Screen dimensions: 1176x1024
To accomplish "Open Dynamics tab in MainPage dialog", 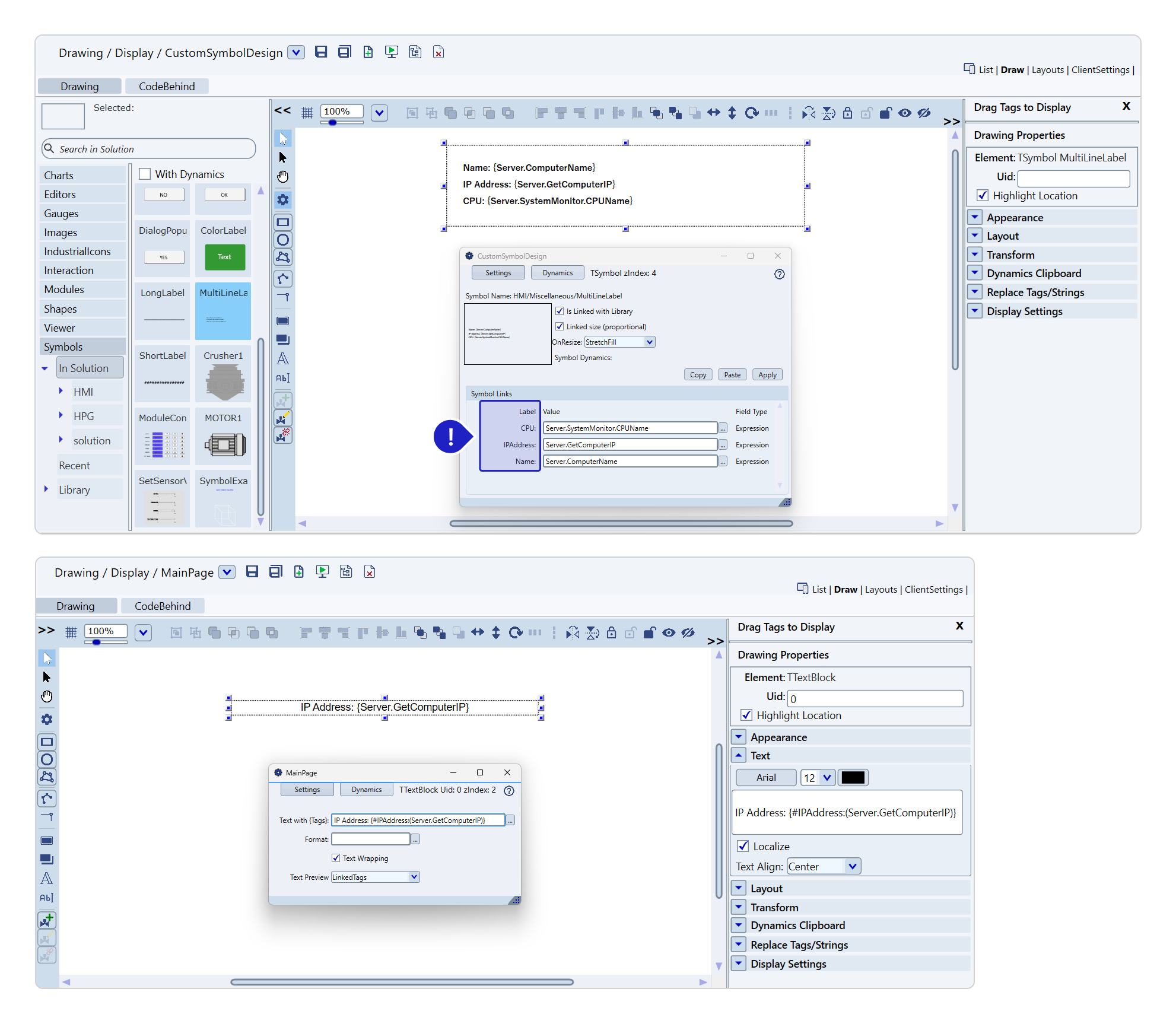I will click(x=366, y=790).
